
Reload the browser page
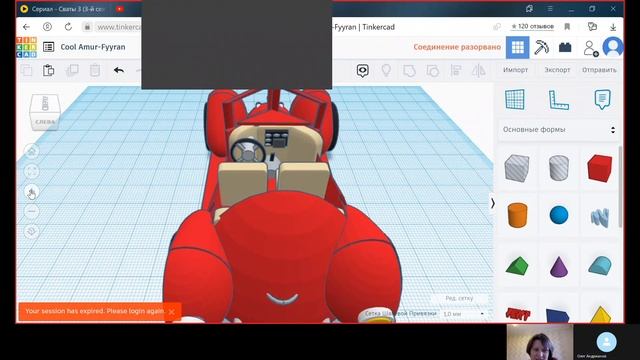click(68, 27)
